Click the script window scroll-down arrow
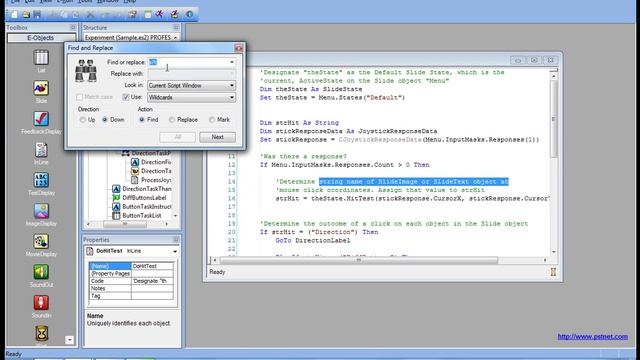Screen dimensions: 640x360 [553, 252]
